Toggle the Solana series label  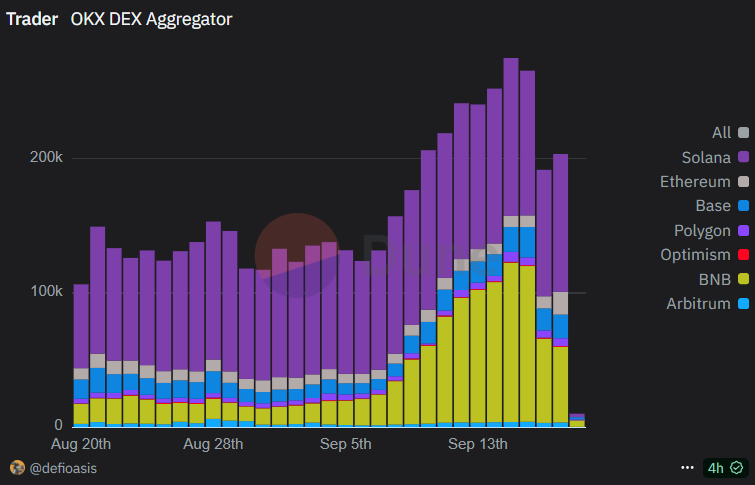(x=706, y=157)
